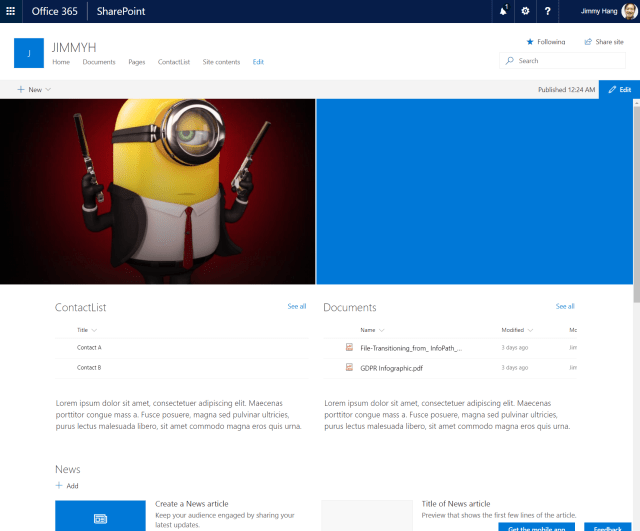
Task: Open Documents in site navigation
Action: [99, 62]
